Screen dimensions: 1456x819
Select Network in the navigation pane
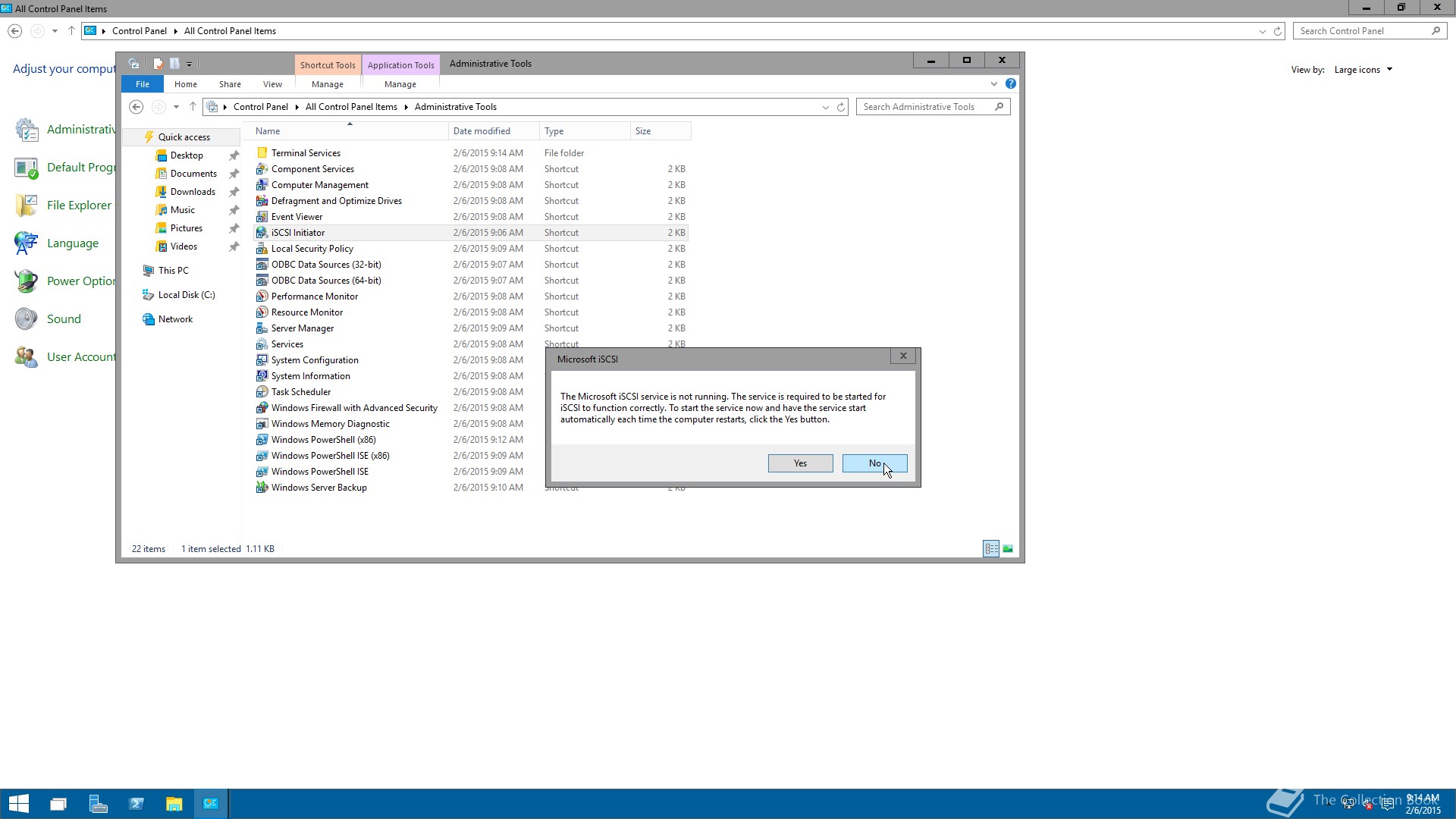coord(175,319)
